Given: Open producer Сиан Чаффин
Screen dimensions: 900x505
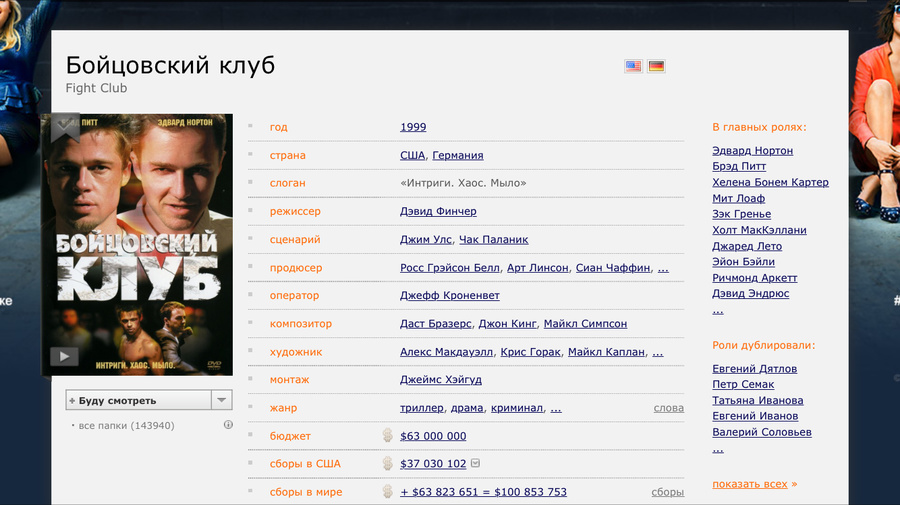Looking at the screenshot, I should pyautogui.click(x=613, y=267).
